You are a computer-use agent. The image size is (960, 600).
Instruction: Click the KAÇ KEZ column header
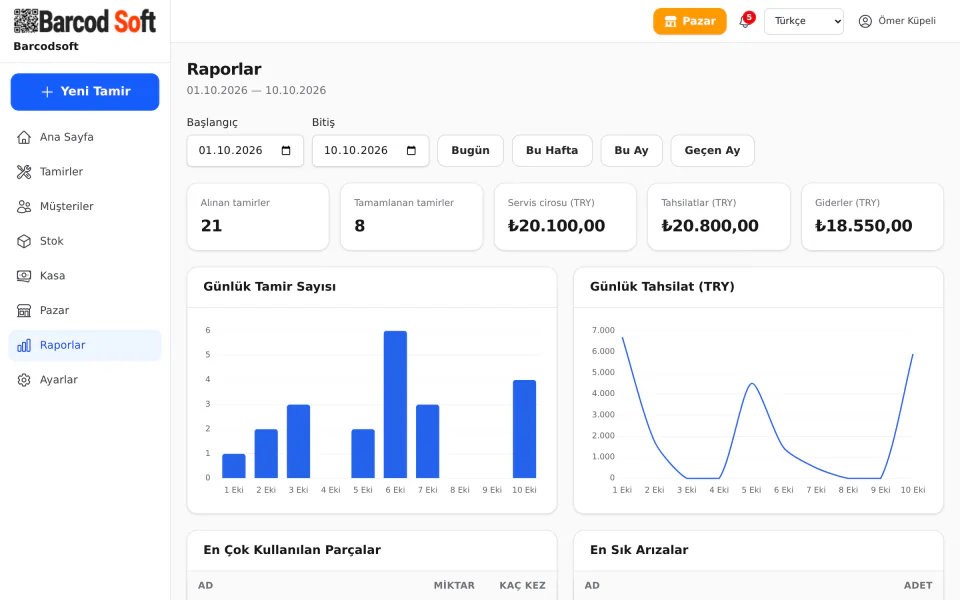[x=522, y=585]
